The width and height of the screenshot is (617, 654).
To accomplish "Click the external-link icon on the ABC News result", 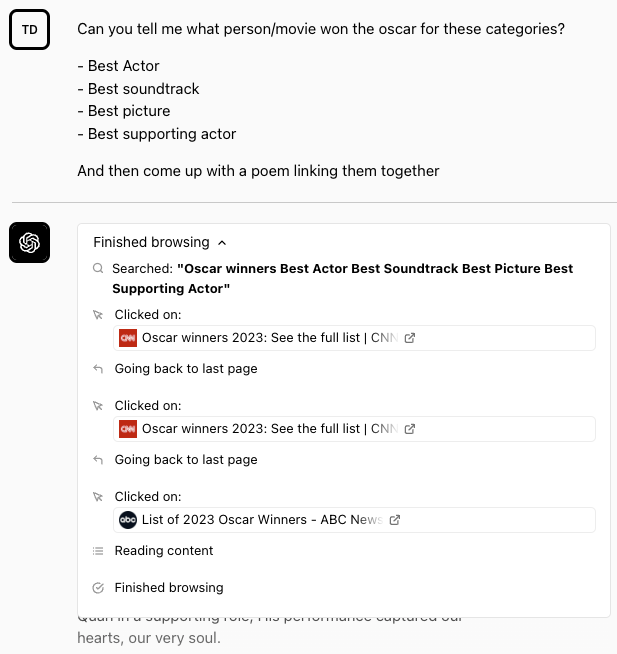I will coord(395,520).
